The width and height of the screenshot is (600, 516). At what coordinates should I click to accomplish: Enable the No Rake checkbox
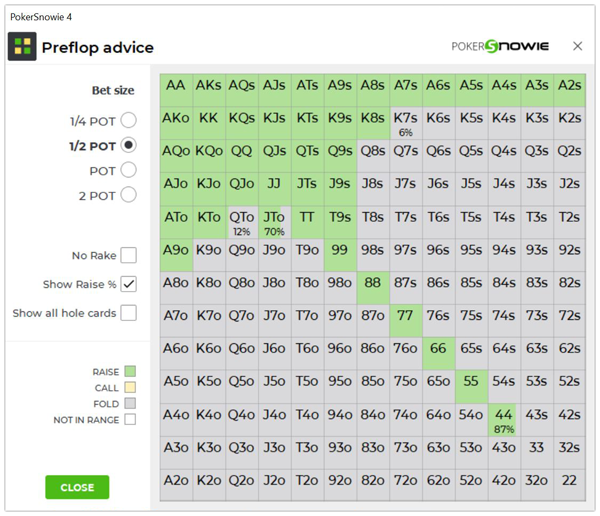coord(128,256)
